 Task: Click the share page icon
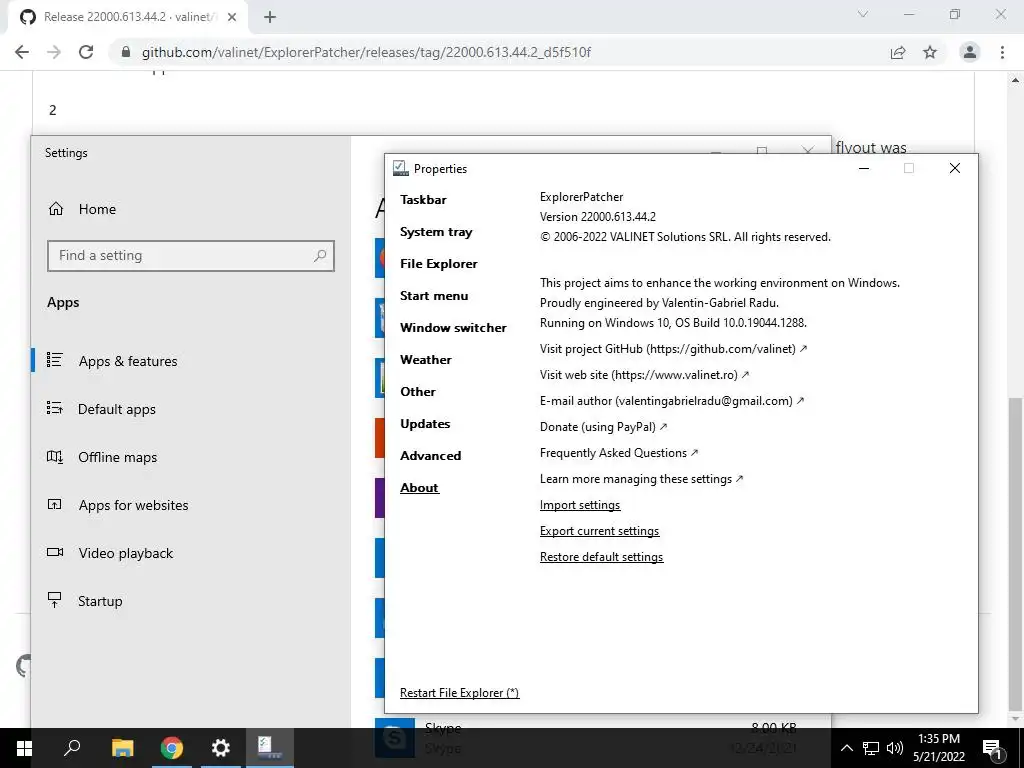898,52
